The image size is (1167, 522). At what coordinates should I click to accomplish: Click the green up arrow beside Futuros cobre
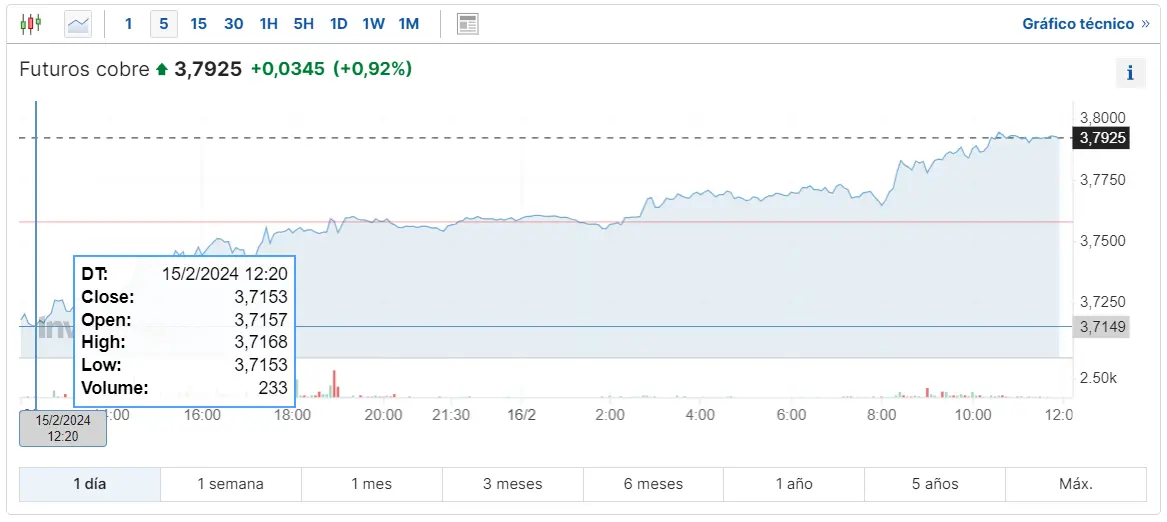(162, 70)
